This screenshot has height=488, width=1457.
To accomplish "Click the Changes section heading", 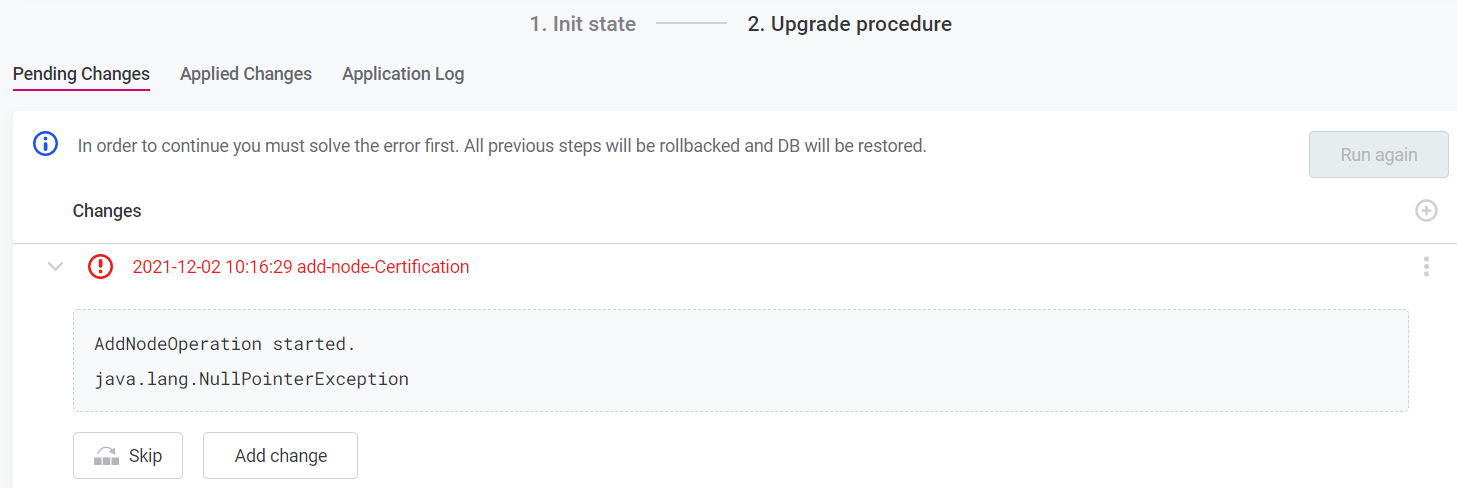I will [x=107, y=211].
